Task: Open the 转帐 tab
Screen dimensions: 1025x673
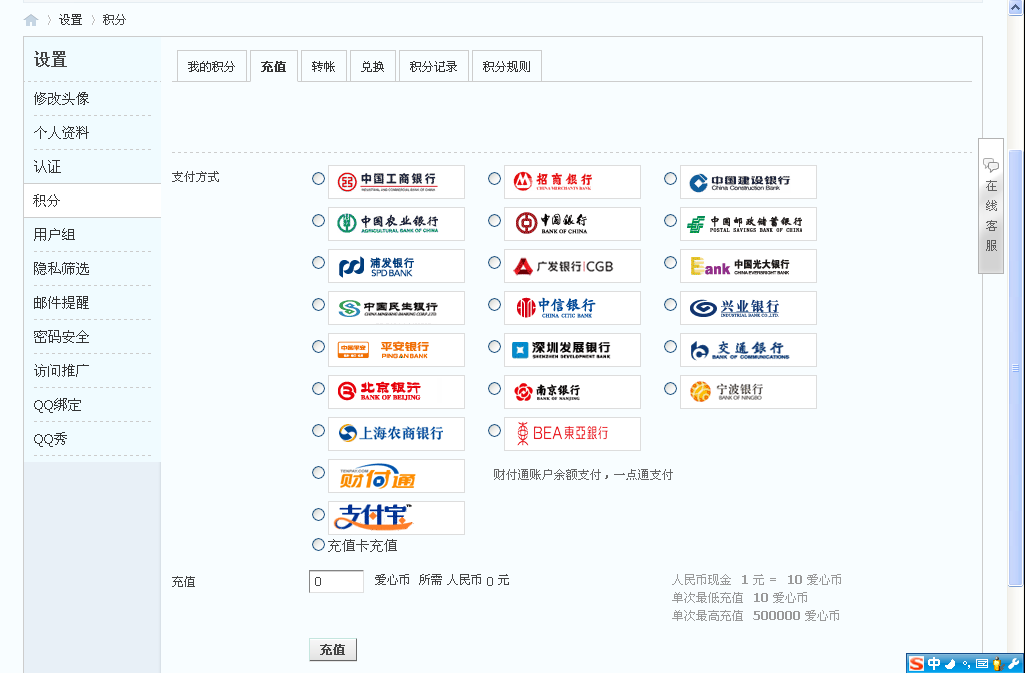Action: click(324, 66)
